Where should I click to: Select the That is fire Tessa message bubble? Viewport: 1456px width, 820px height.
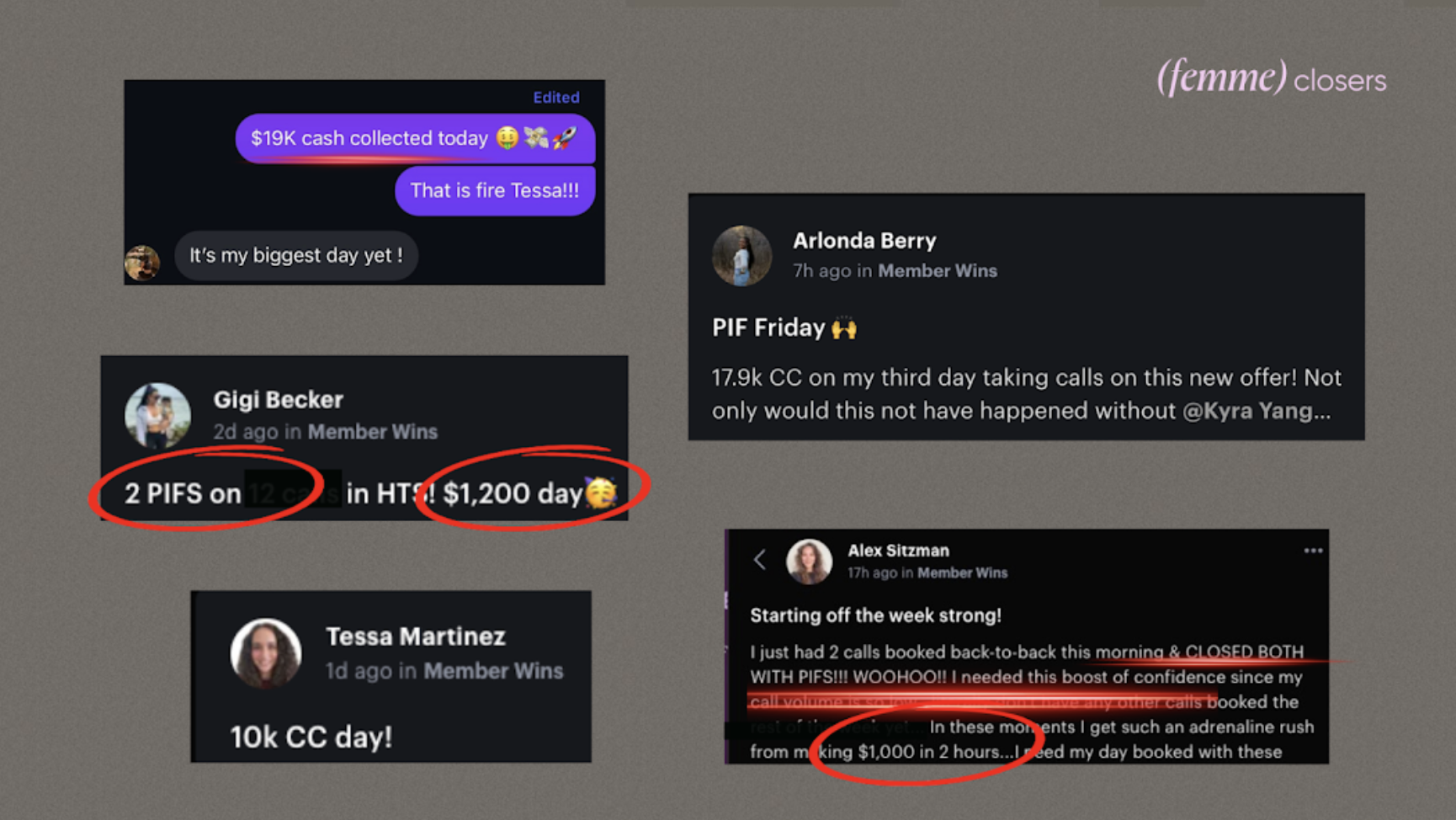click(495, 190)
